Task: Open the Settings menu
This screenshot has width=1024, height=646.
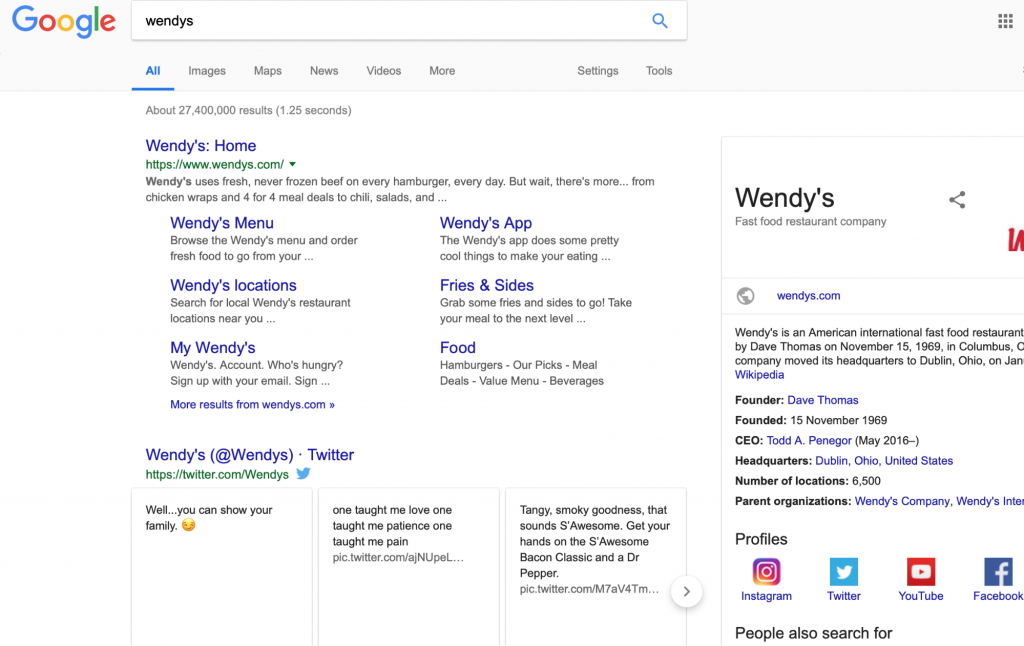Action: click(x=598, y=71)
